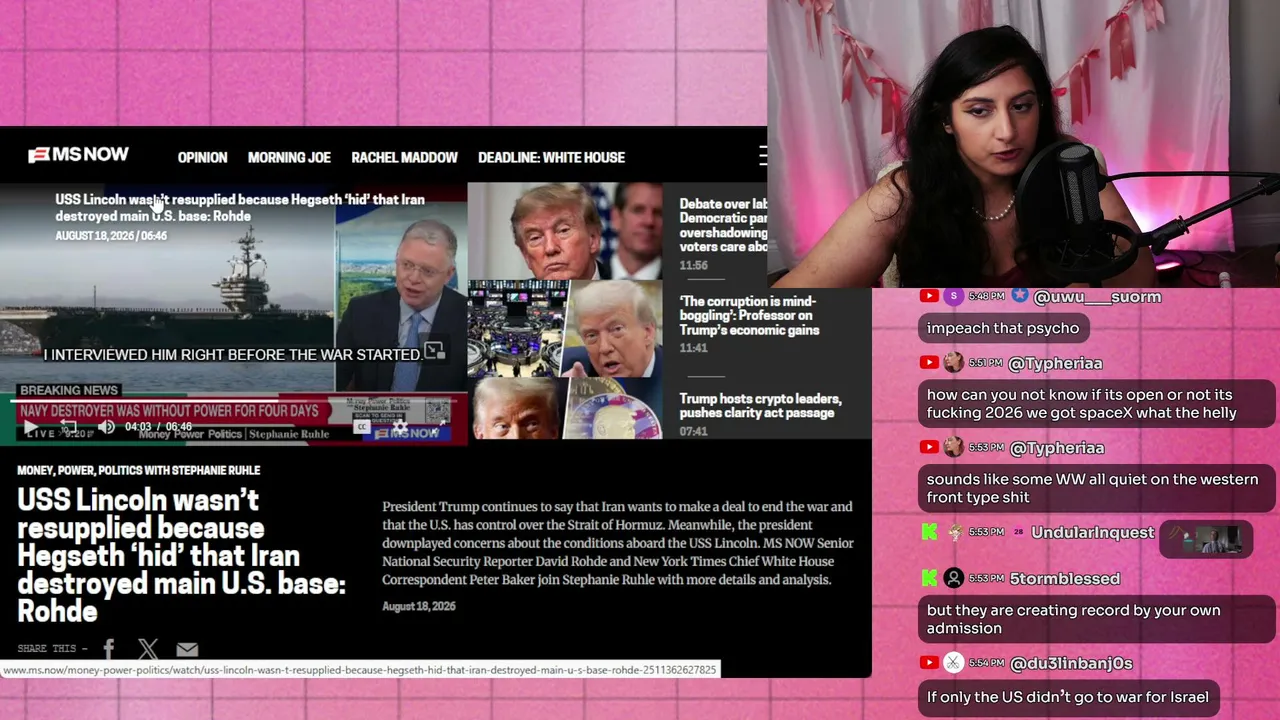Open 'Trump hosts crypto leaders' video

coord(760,406)
